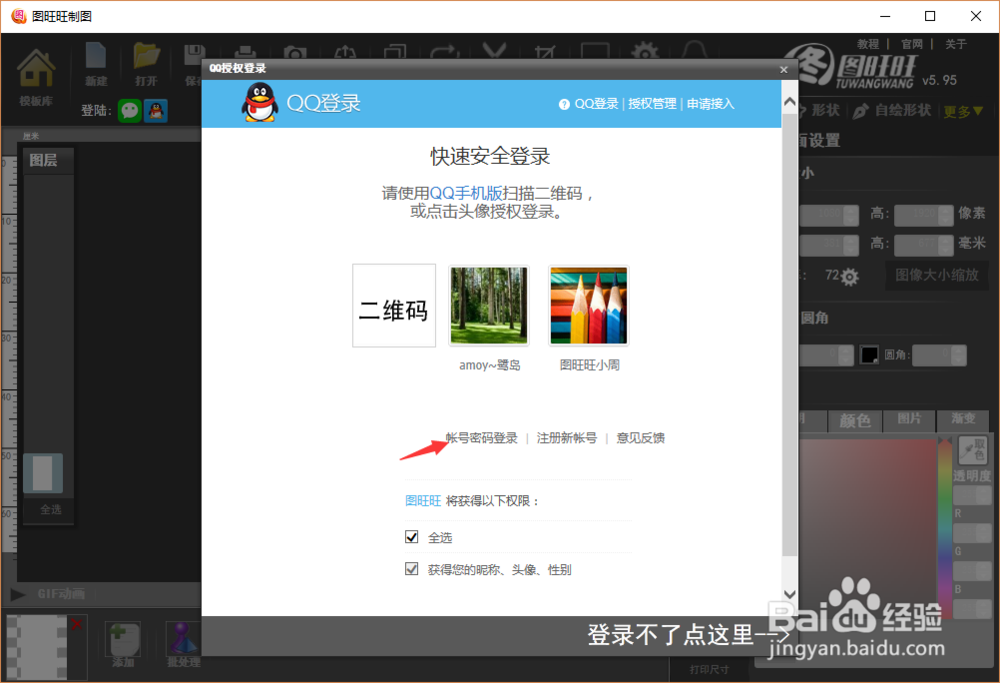1000x683 pixels.
Task: Click the scroll up arrow in the dialog
Action: pyautogui.click(x=790, y=101)
